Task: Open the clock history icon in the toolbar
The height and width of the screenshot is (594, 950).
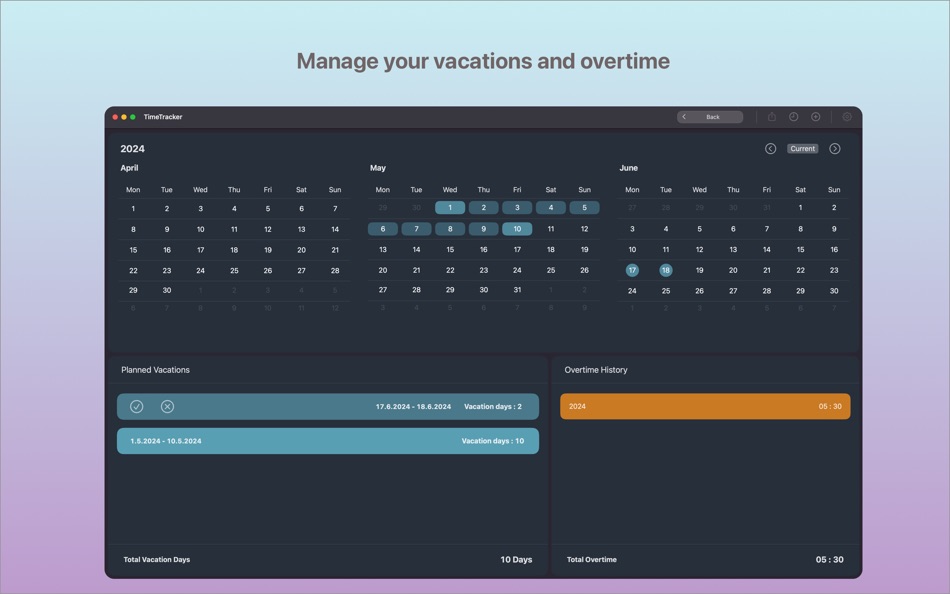Action: point(794,117)
